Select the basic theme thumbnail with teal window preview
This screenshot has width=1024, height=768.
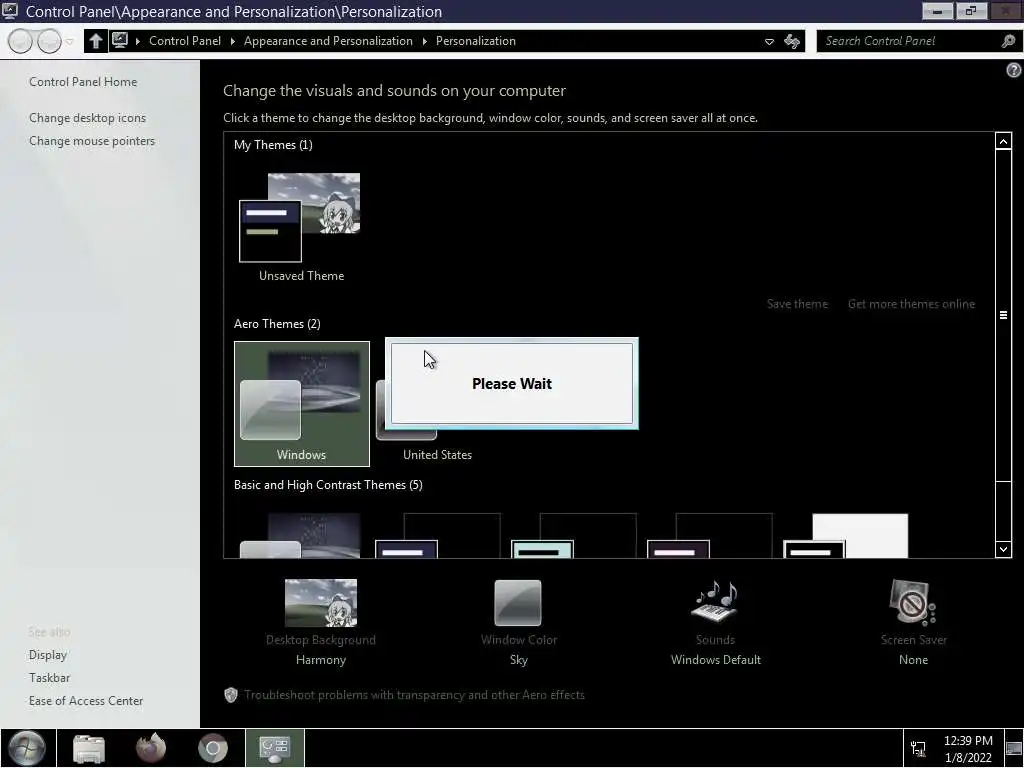click(573, 536)
